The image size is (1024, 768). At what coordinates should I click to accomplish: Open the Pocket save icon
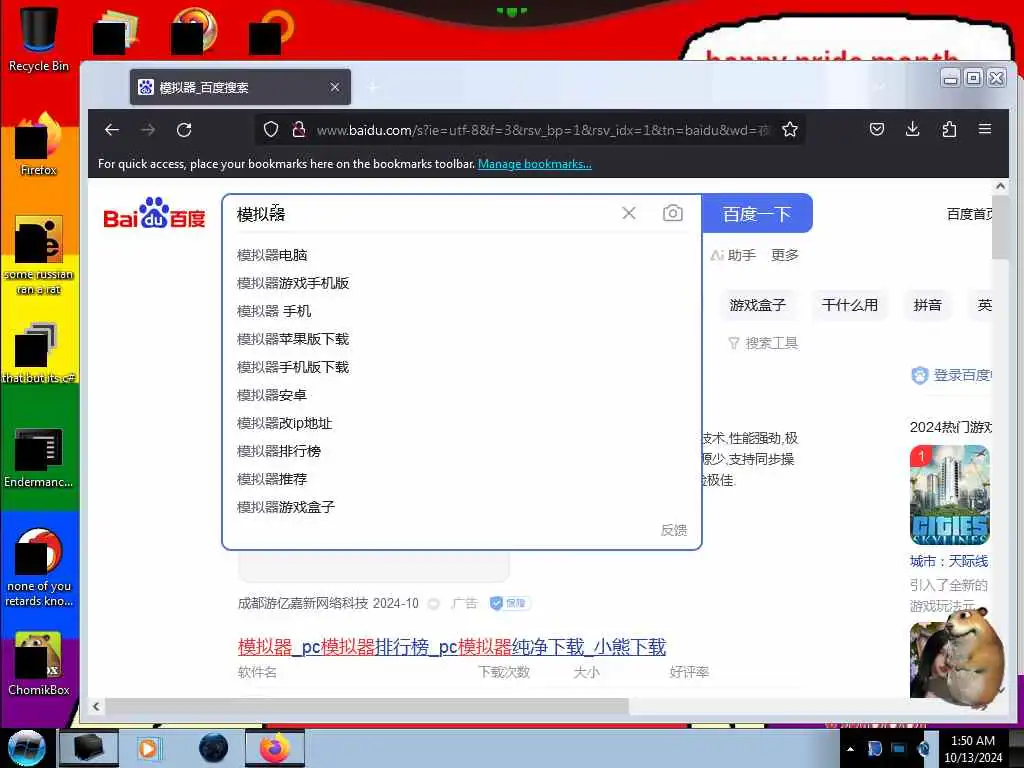pos(877,129)
